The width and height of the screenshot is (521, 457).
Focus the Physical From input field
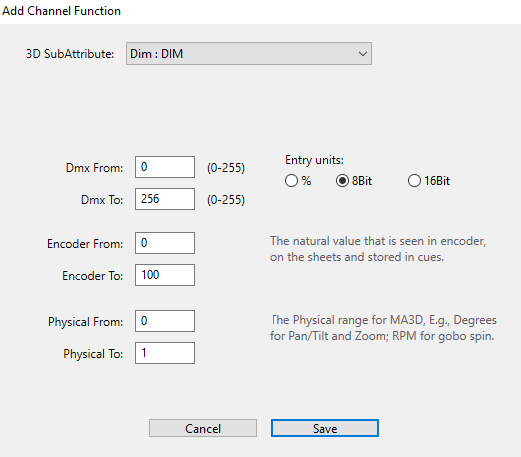(165, 321)
